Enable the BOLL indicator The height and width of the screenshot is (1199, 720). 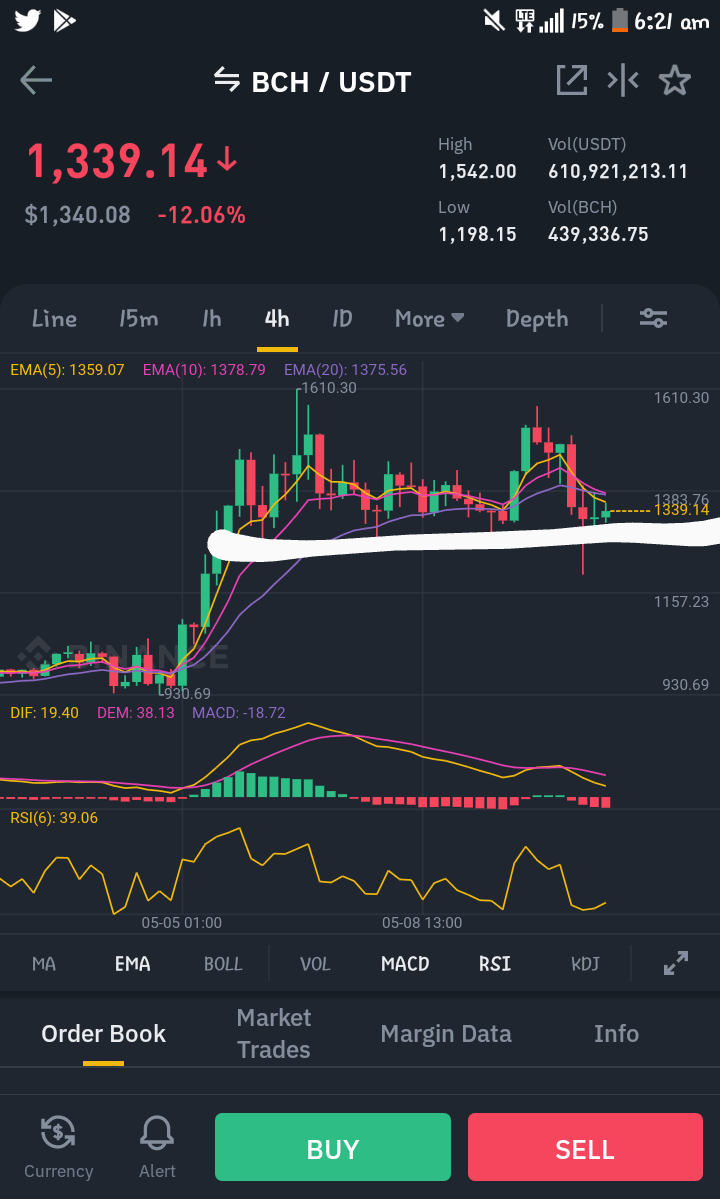(223, 963)
